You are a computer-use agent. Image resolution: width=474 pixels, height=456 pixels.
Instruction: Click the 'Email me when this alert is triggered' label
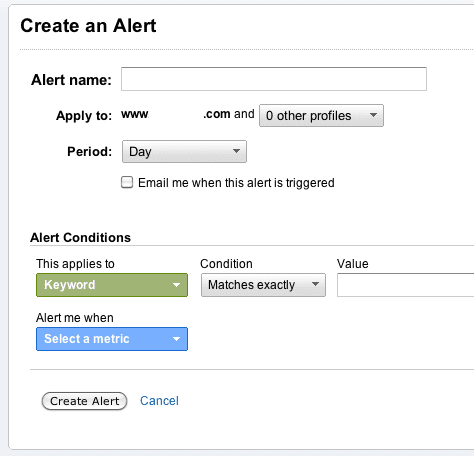pos(236,183)
